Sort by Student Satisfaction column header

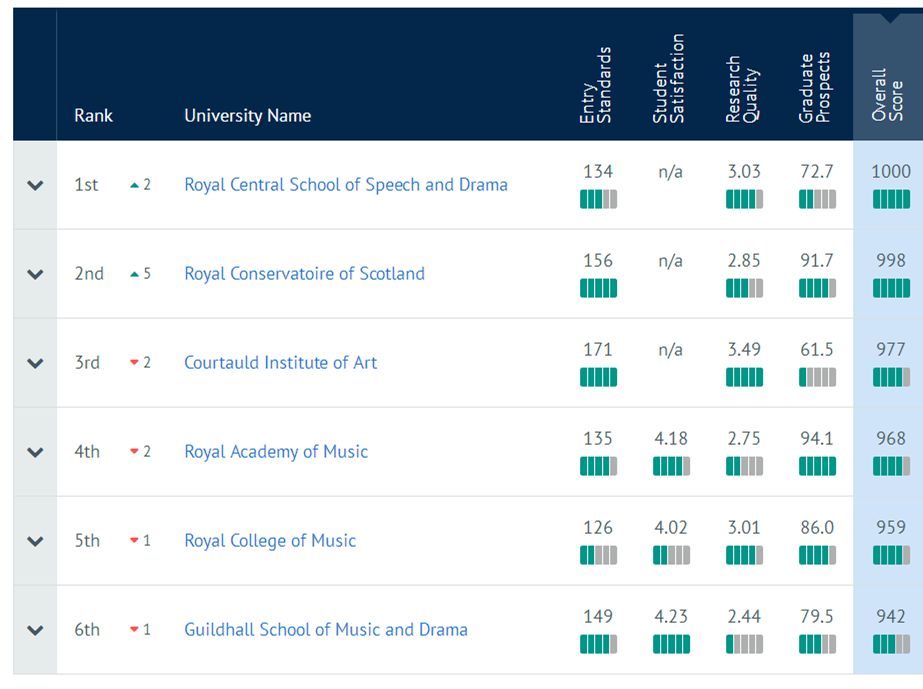[669, 78]
